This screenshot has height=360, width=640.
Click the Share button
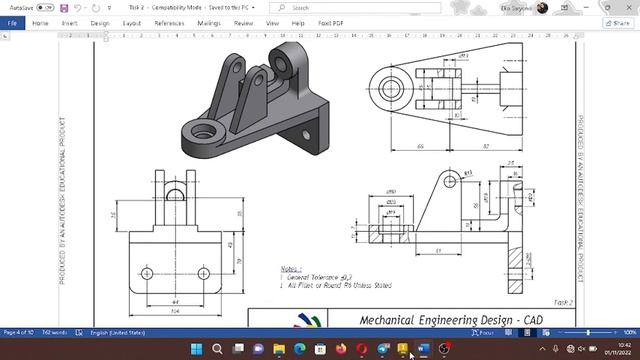pyautogui.click(x=618, y=23)
